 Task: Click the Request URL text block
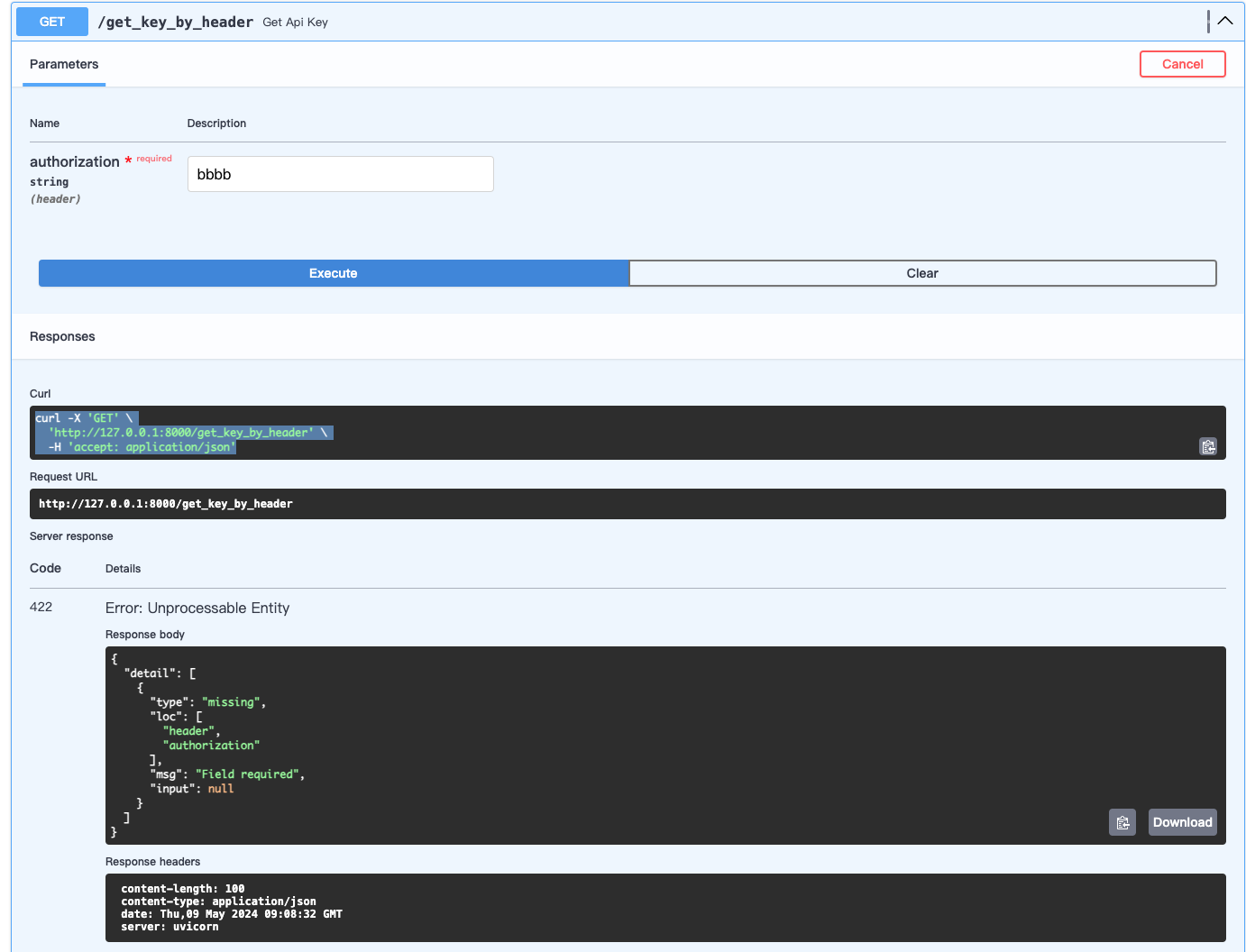click(x=628, y=504)
